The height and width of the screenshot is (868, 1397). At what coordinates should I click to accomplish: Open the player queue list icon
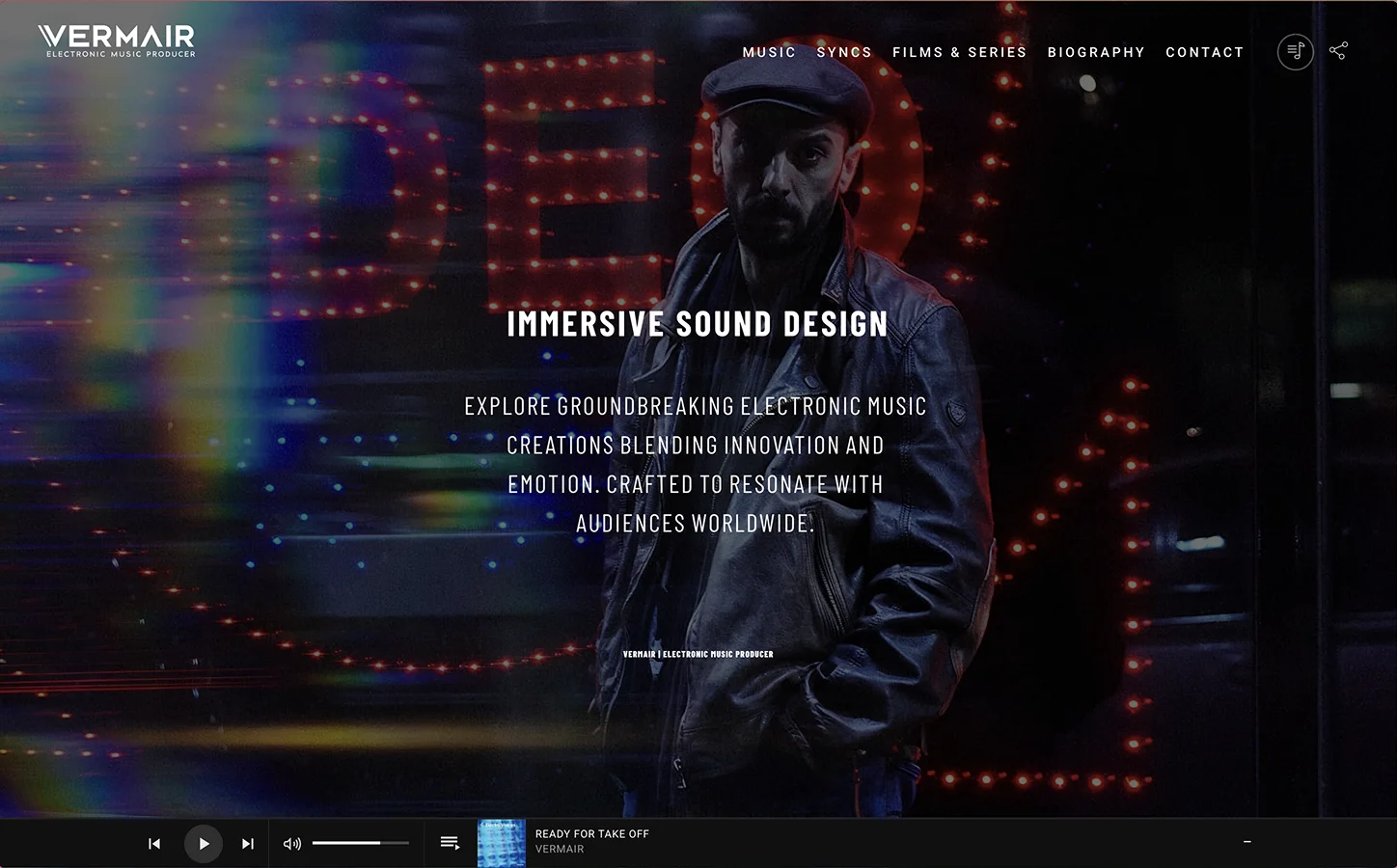pos(450,843)
